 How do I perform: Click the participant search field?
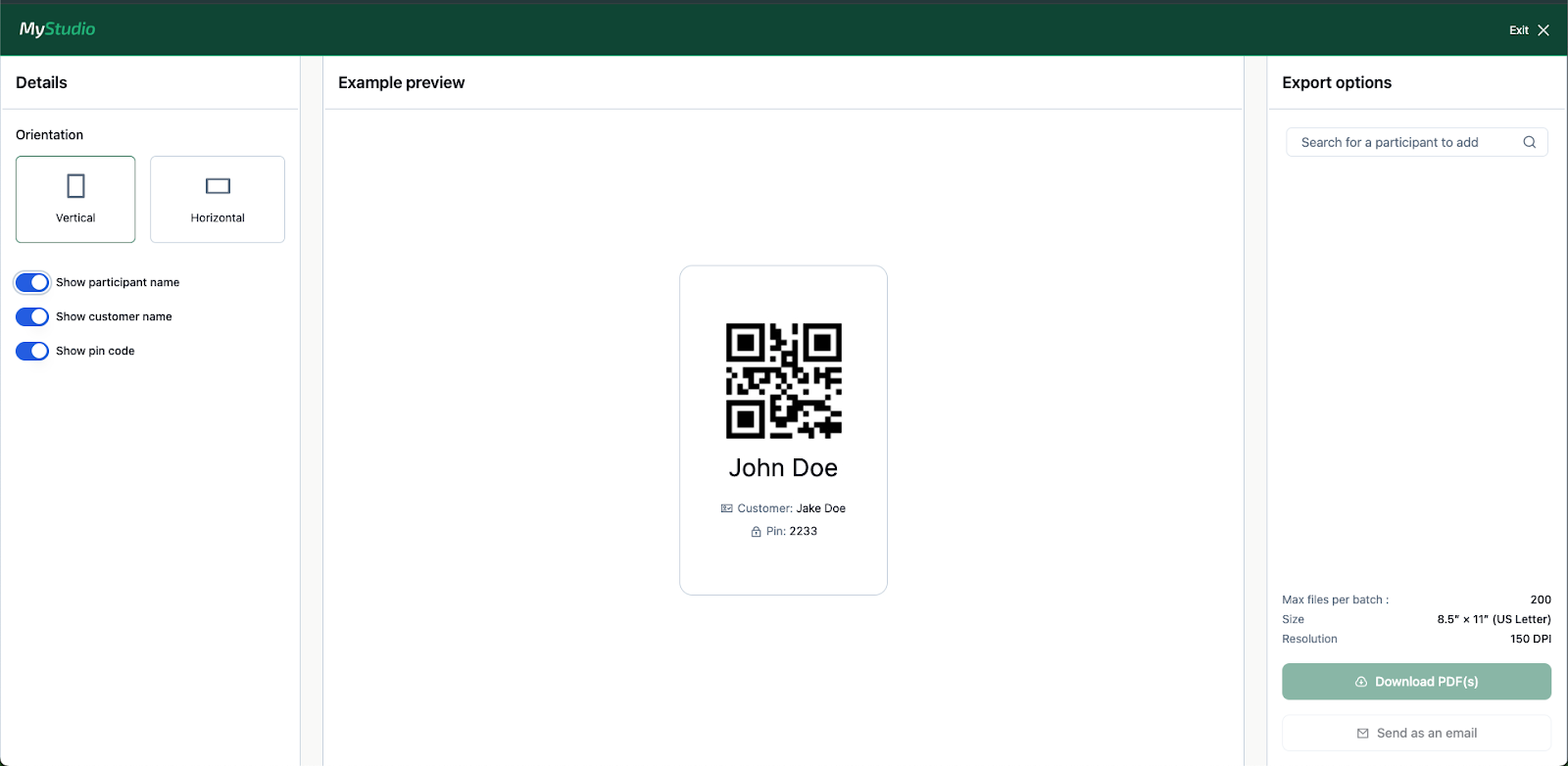click(1416, 142)
